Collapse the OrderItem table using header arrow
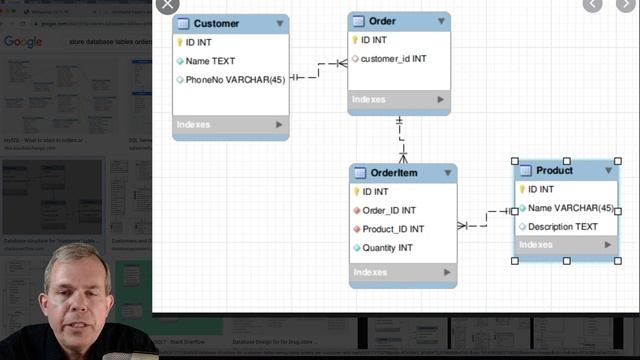 click(448, 173)
